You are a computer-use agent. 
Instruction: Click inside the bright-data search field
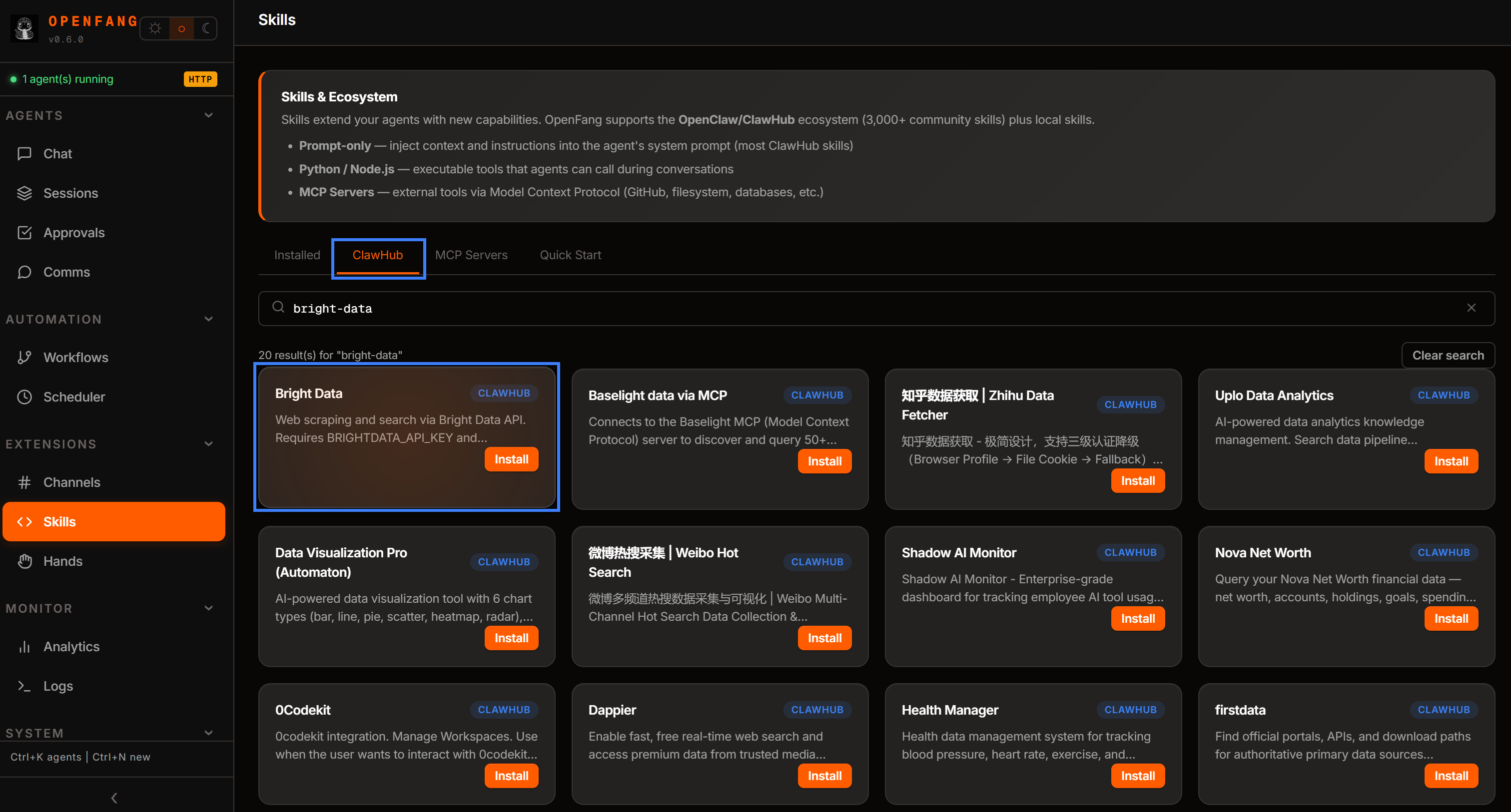click(704, 308)
